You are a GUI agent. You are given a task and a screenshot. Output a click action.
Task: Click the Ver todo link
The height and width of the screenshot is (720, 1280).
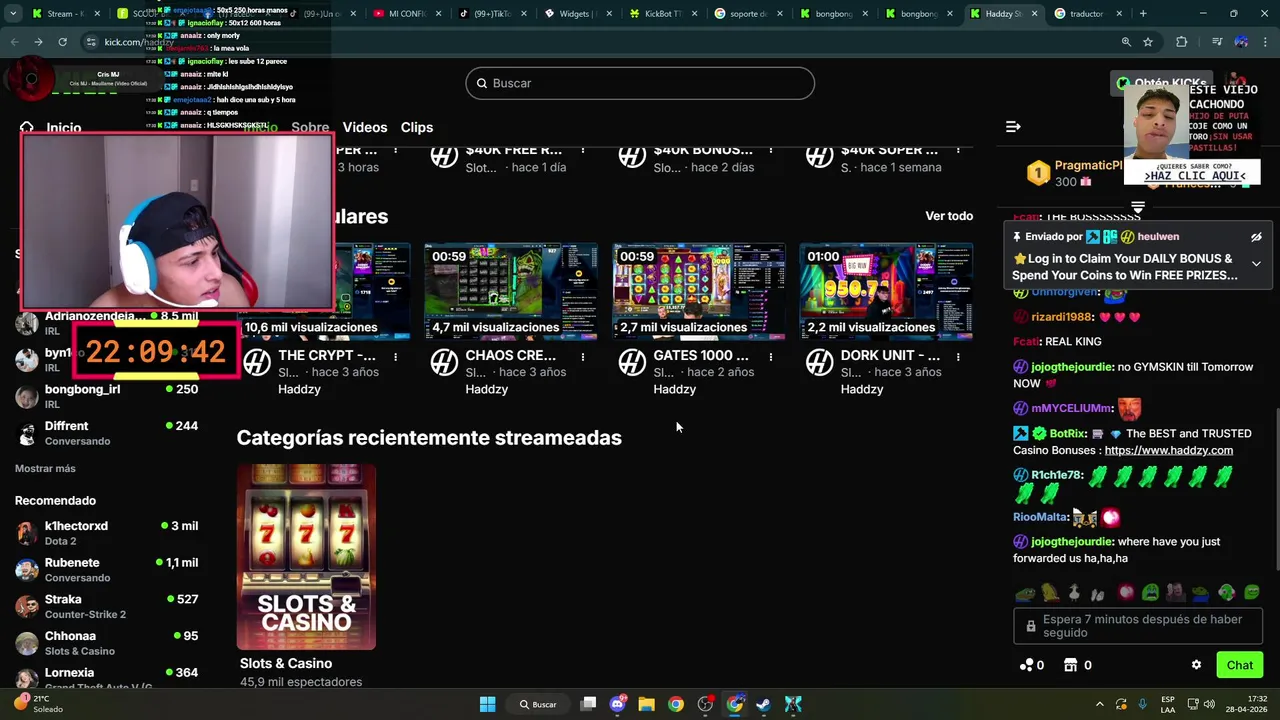pyautogui.click(x=949, y=216)
